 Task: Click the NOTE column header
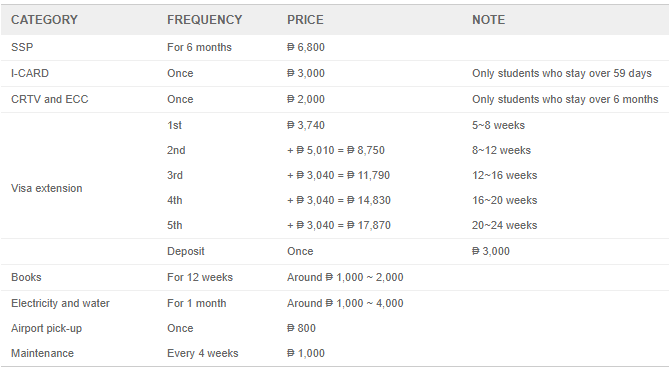click(x=489, y=20)
